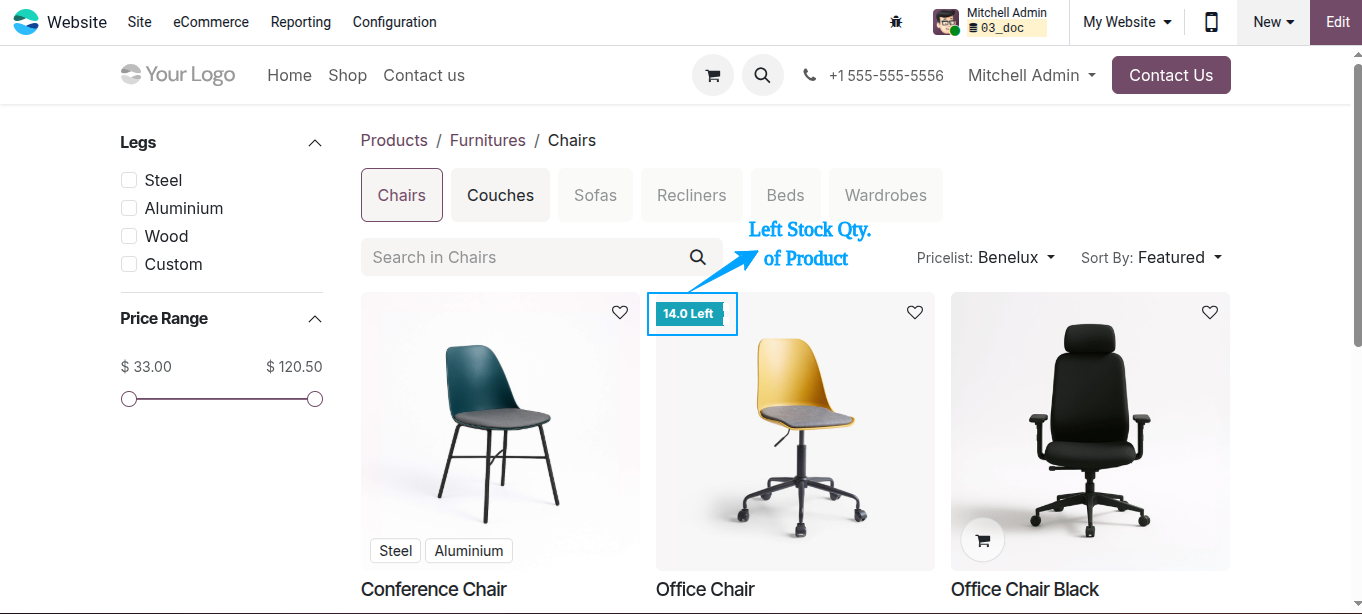Click the Odoo Website app logo
The image size is (1362, 614).
pos(26,22)
